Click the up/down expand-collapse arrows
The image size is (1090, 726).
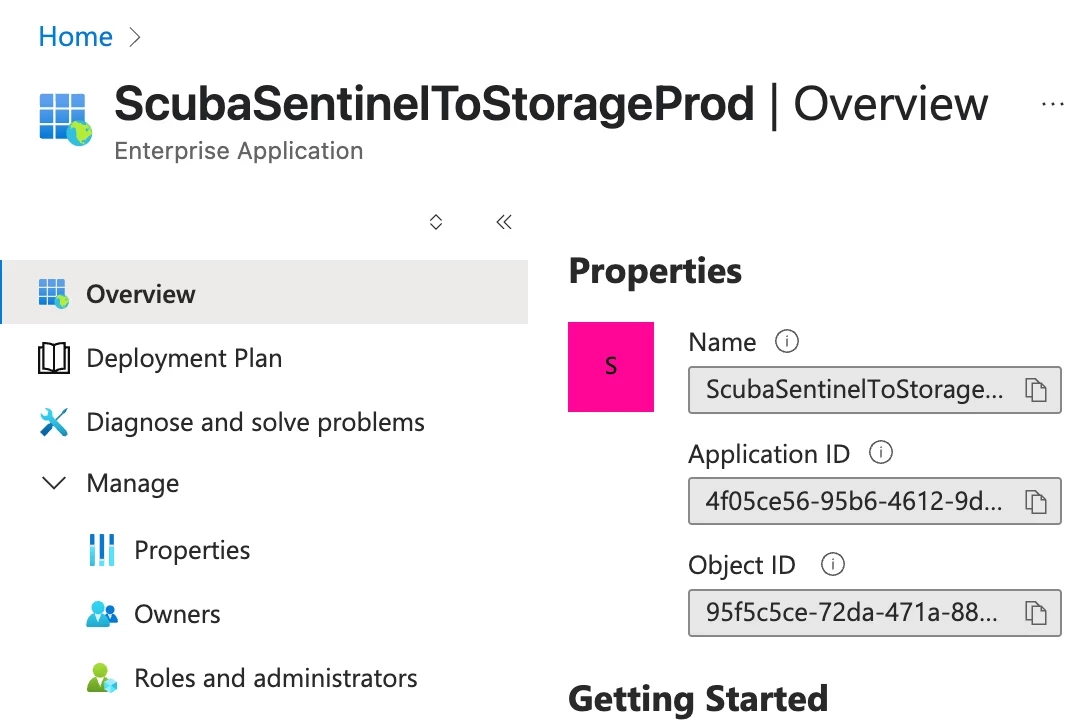point(436,222)
